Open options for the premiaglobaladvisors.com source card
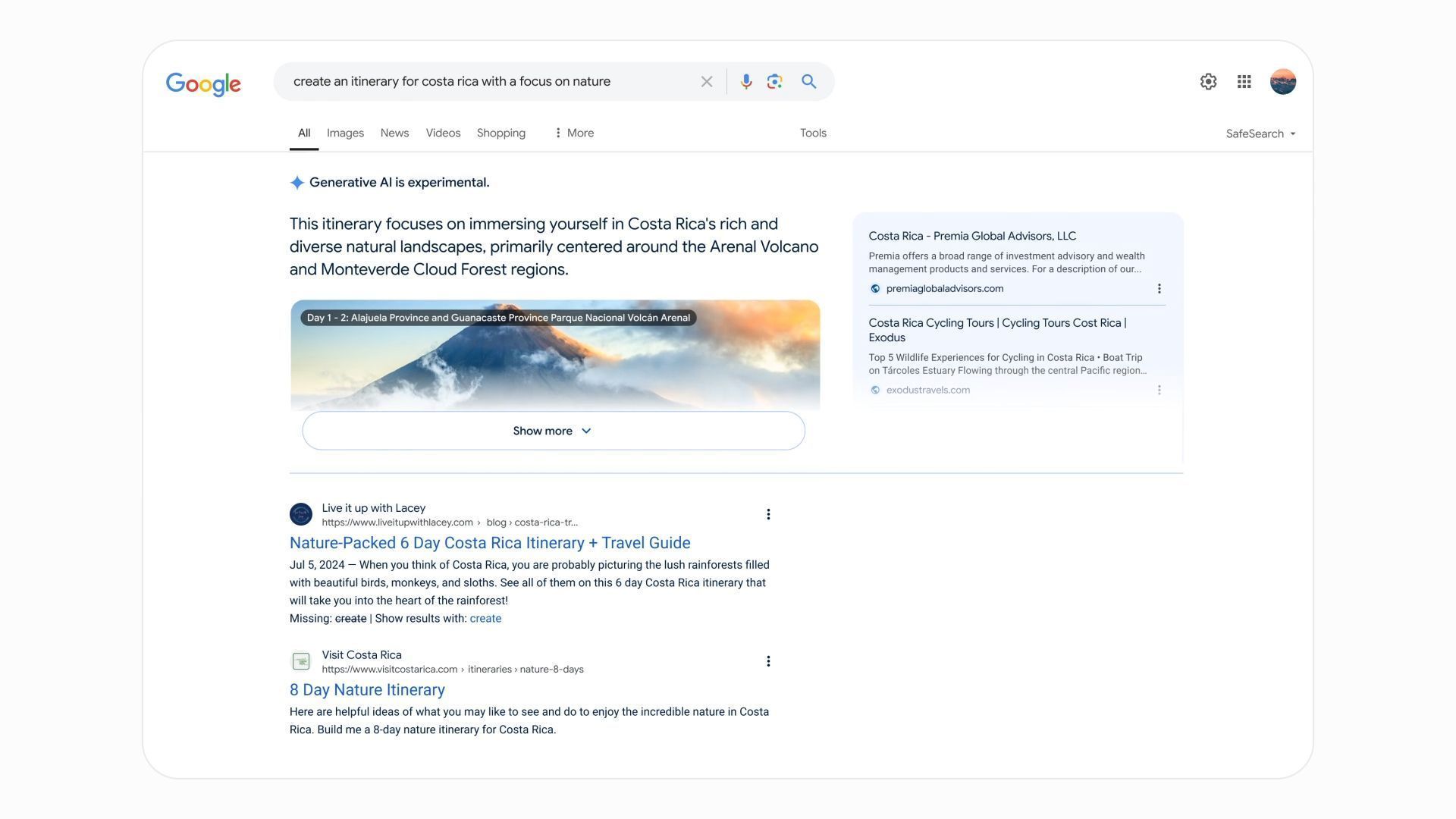Screen dimensions: 1456x819 (1159, 288)
